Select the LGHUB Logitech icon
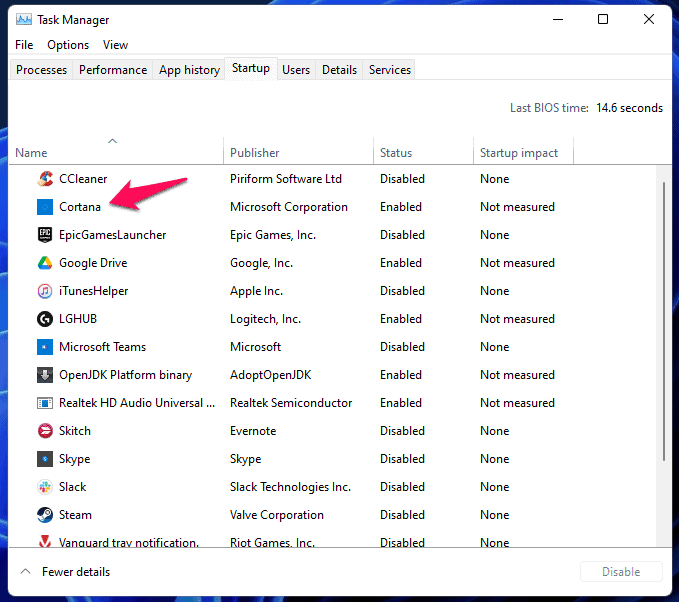679x602 pixels. pyautogui.click(x=45, y=319)
